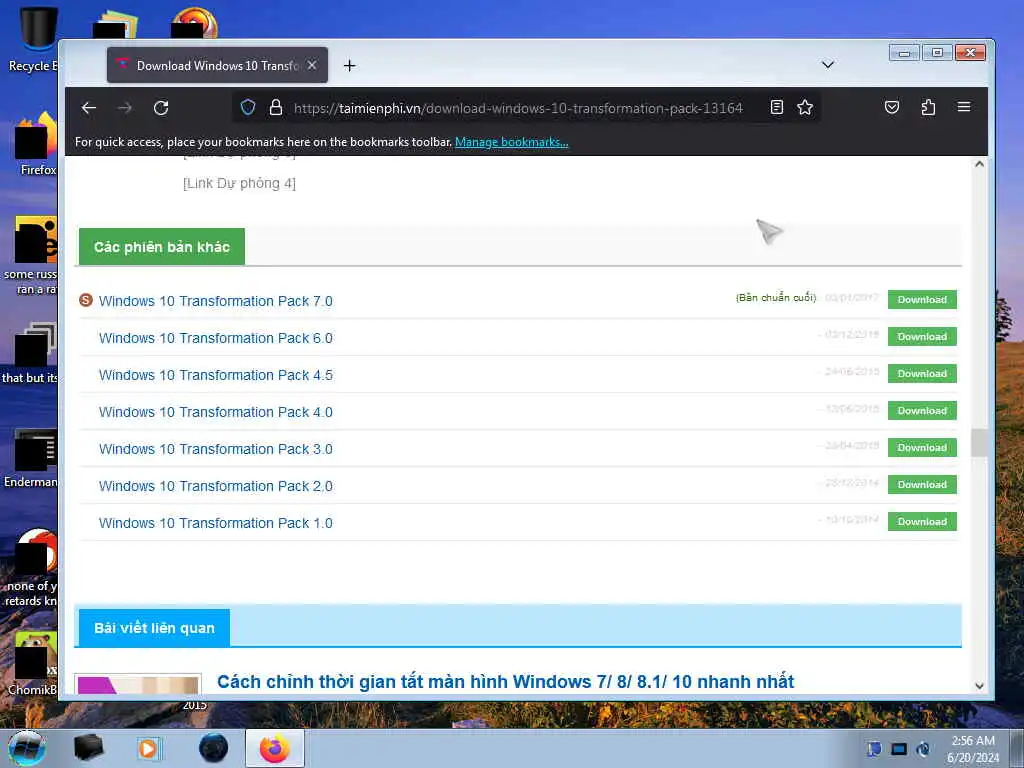The image size is (1024, 768).
Task: Bookmark this page with the star
Action: (x=805, y=107)
